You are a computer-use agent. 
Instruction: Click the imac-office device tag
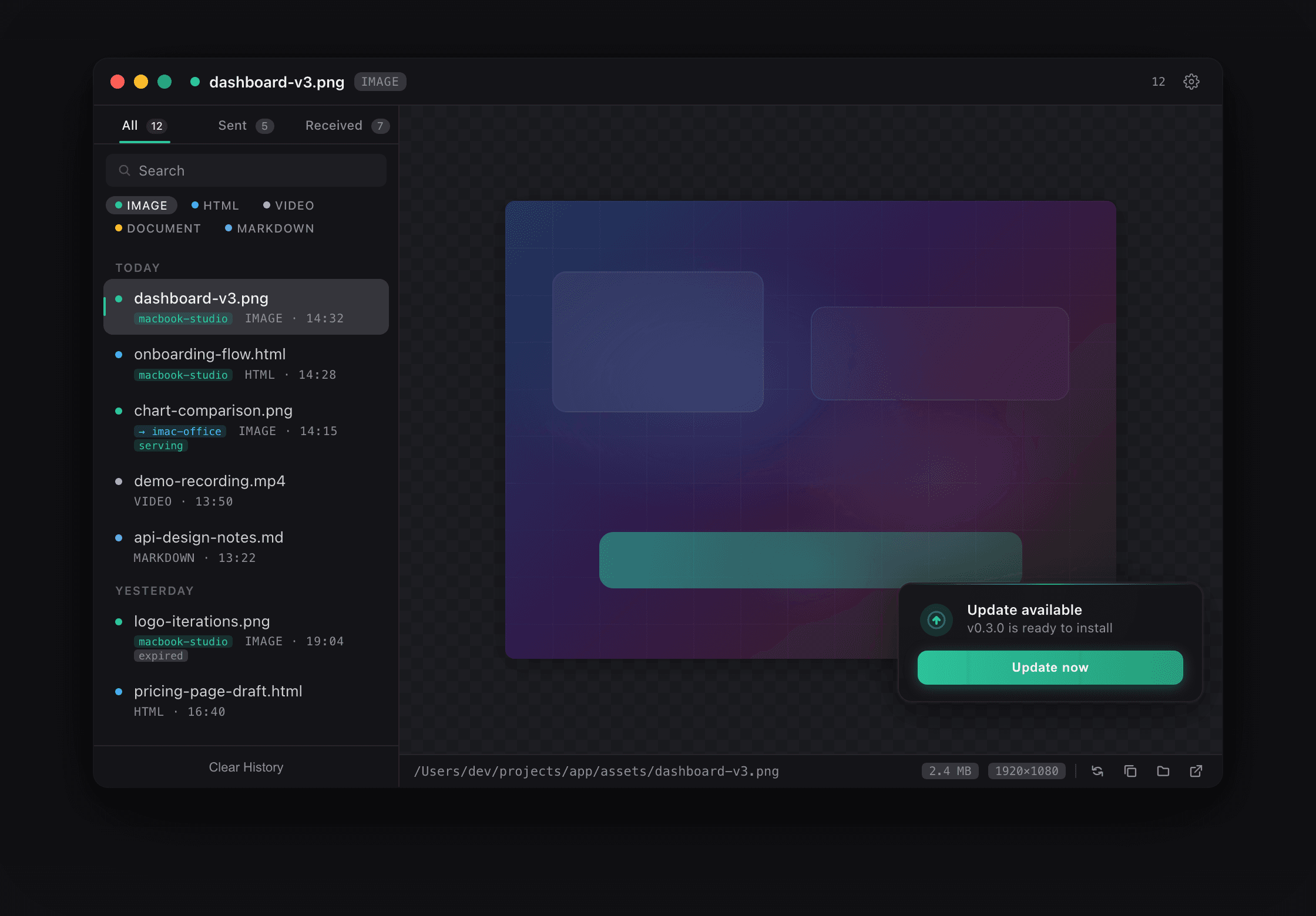tap(180, 431)
